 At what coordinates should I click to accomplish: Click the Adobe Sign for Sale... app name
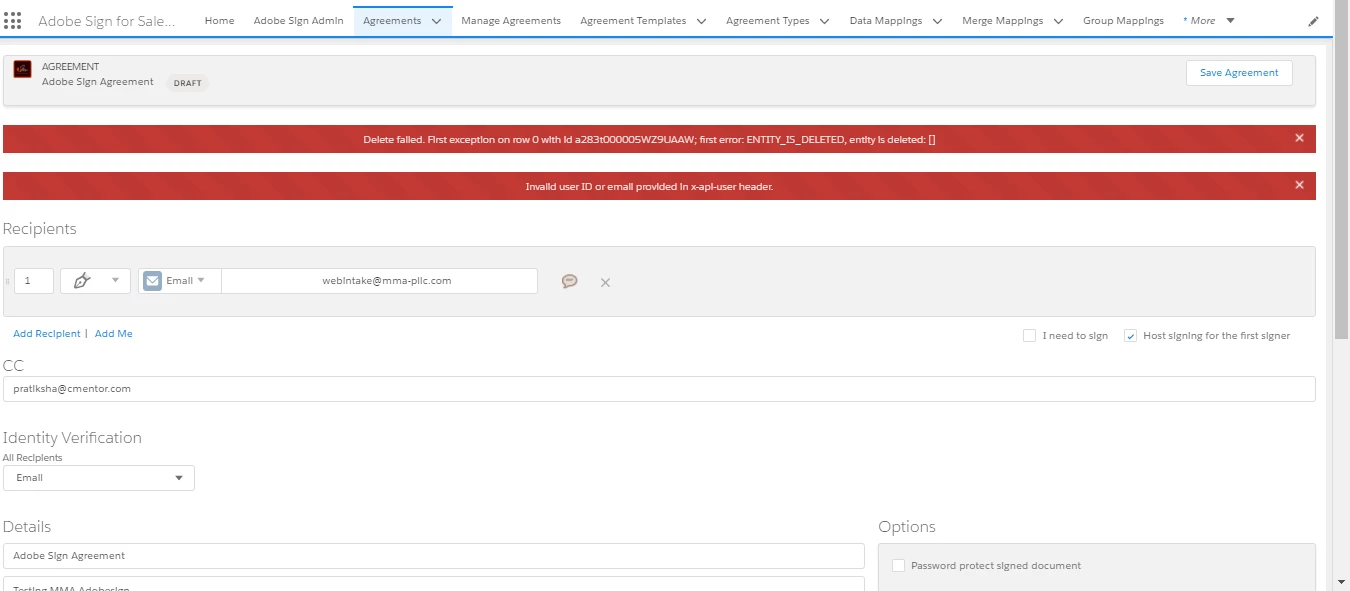(x=106, y=21)
